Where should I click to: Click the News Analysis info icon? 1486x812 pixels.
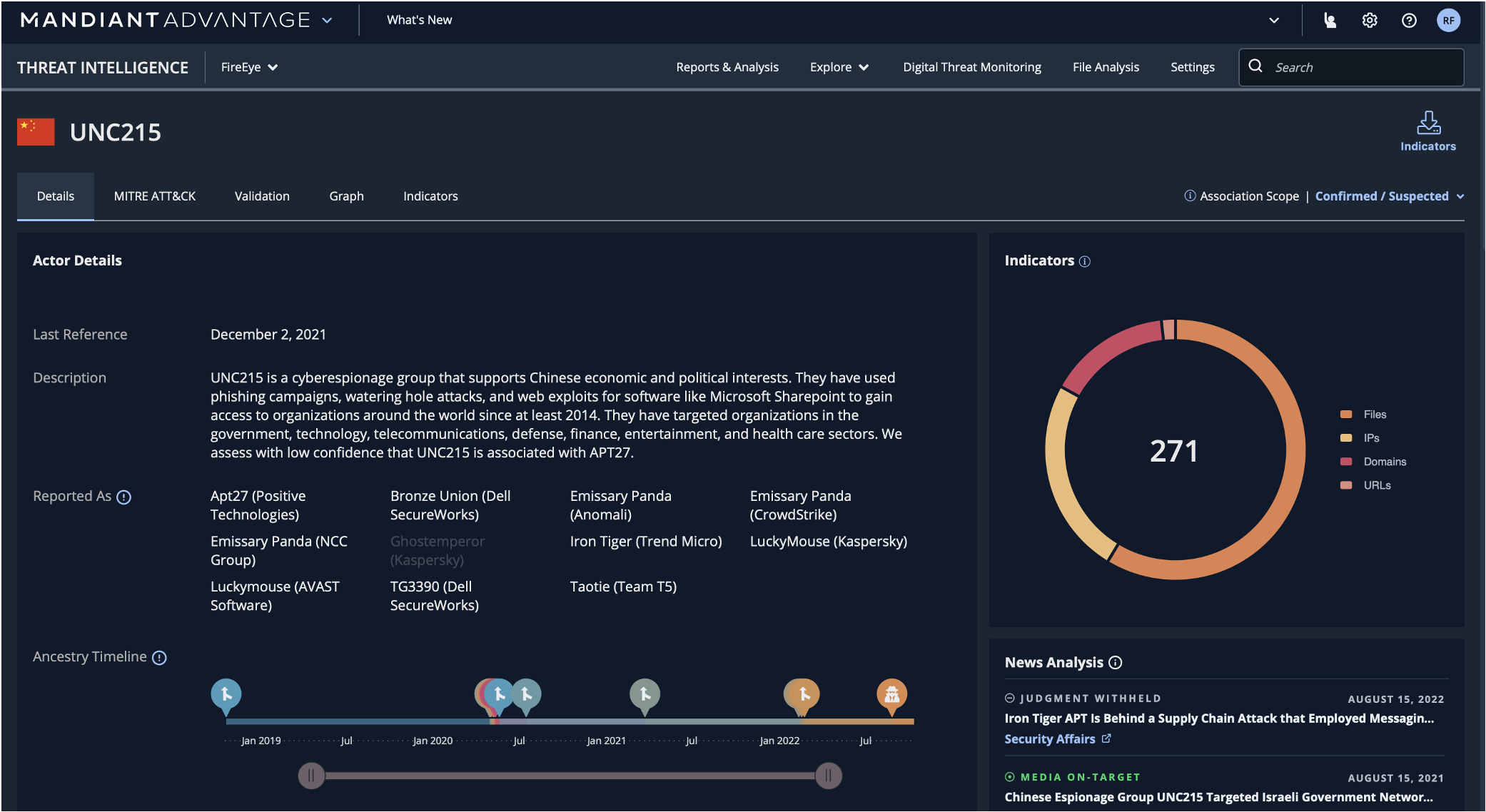[1116, 663]
